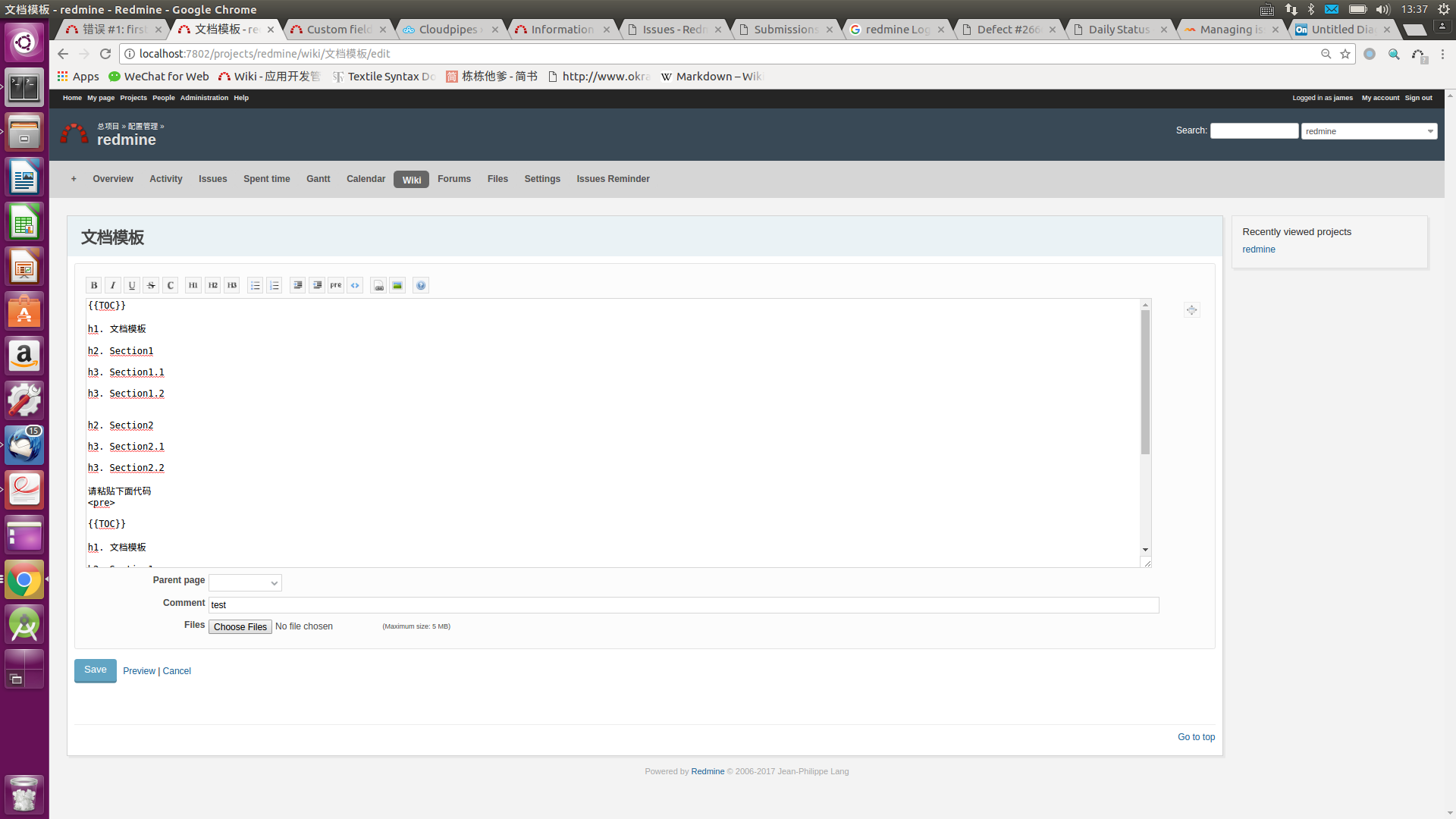Viewport: 1456px width, 819px height.
Task: Open Issues project tab
Action: point(213,179)
